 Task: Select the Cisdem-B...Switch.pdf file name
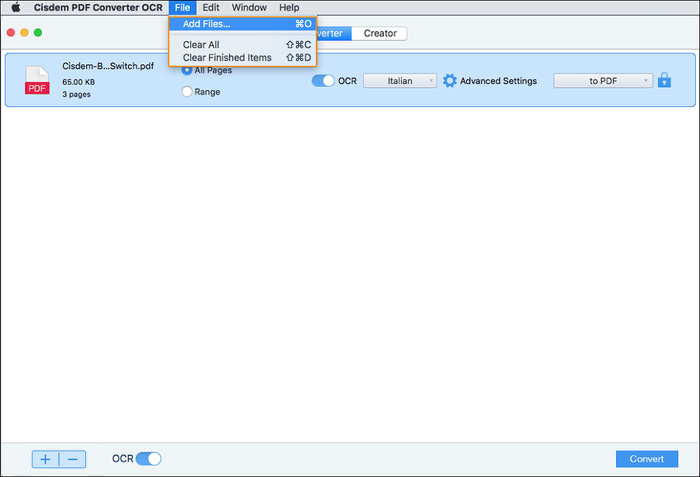[x=107, y=66]
